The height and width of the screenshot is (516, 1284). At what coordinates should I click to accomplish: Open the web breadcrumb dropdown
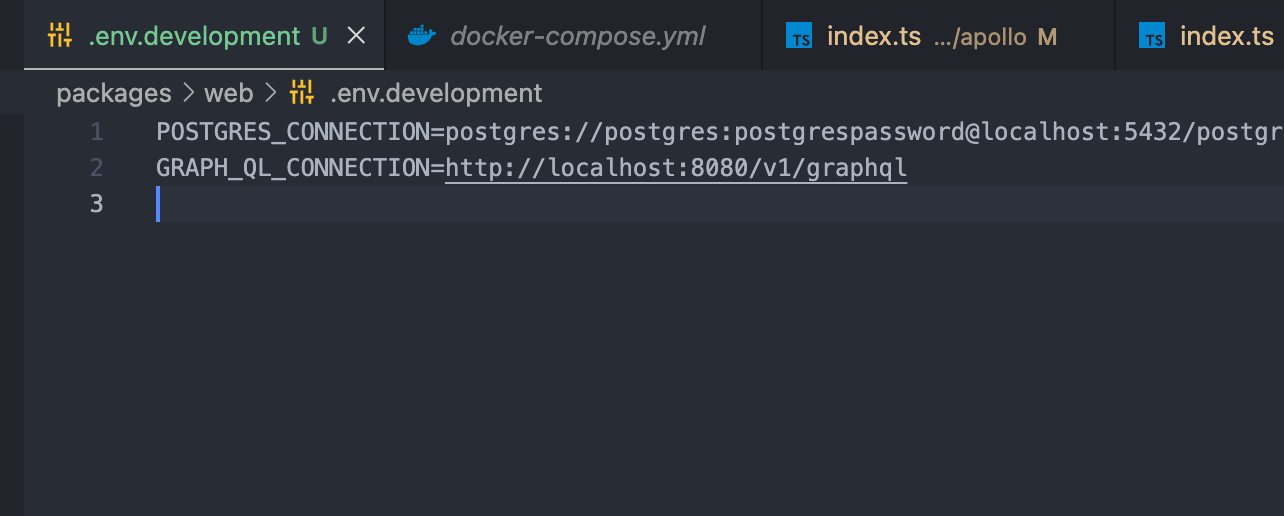[x=228, y=93]
